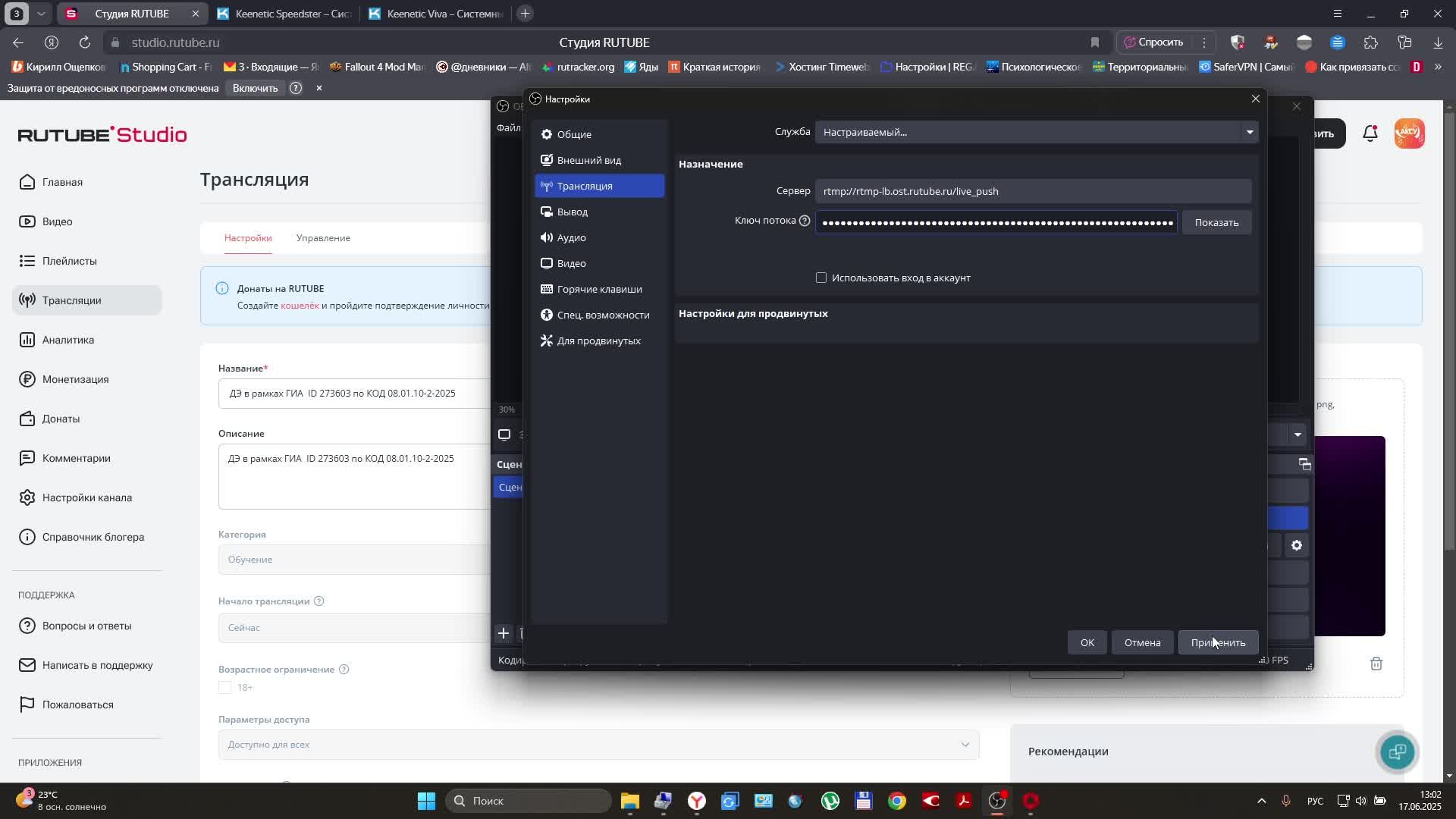
Task: Open the Внешний вид settings section
Action: tap(599, 160)
